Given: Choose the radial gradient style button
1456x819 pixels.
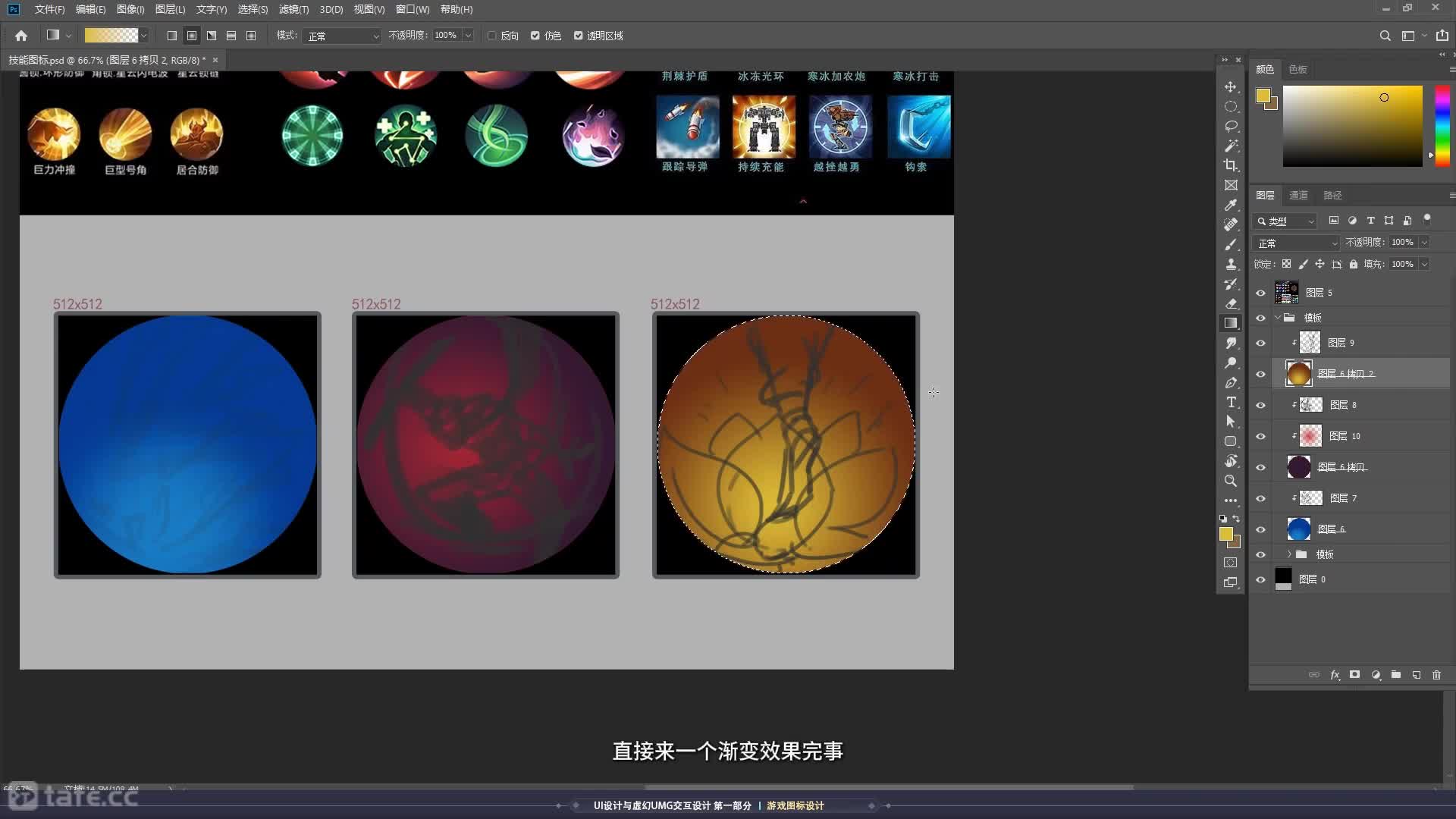Looking at the screenshot, I should (192, 36).
